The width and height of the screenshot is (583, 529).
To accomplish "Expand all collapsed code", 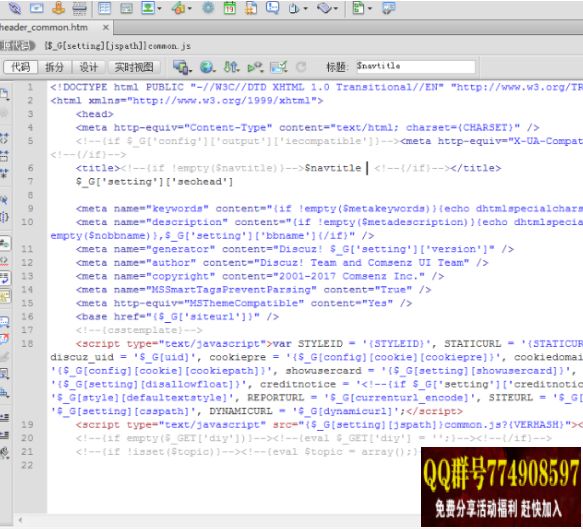I will (4, 173).
